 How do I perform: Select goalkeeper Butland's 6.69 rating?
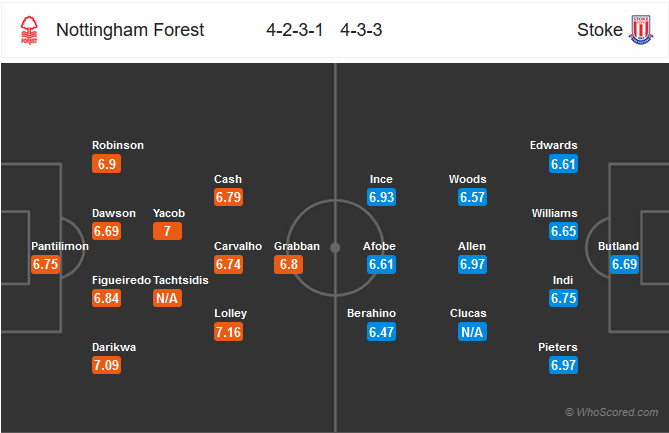(624, 264)
